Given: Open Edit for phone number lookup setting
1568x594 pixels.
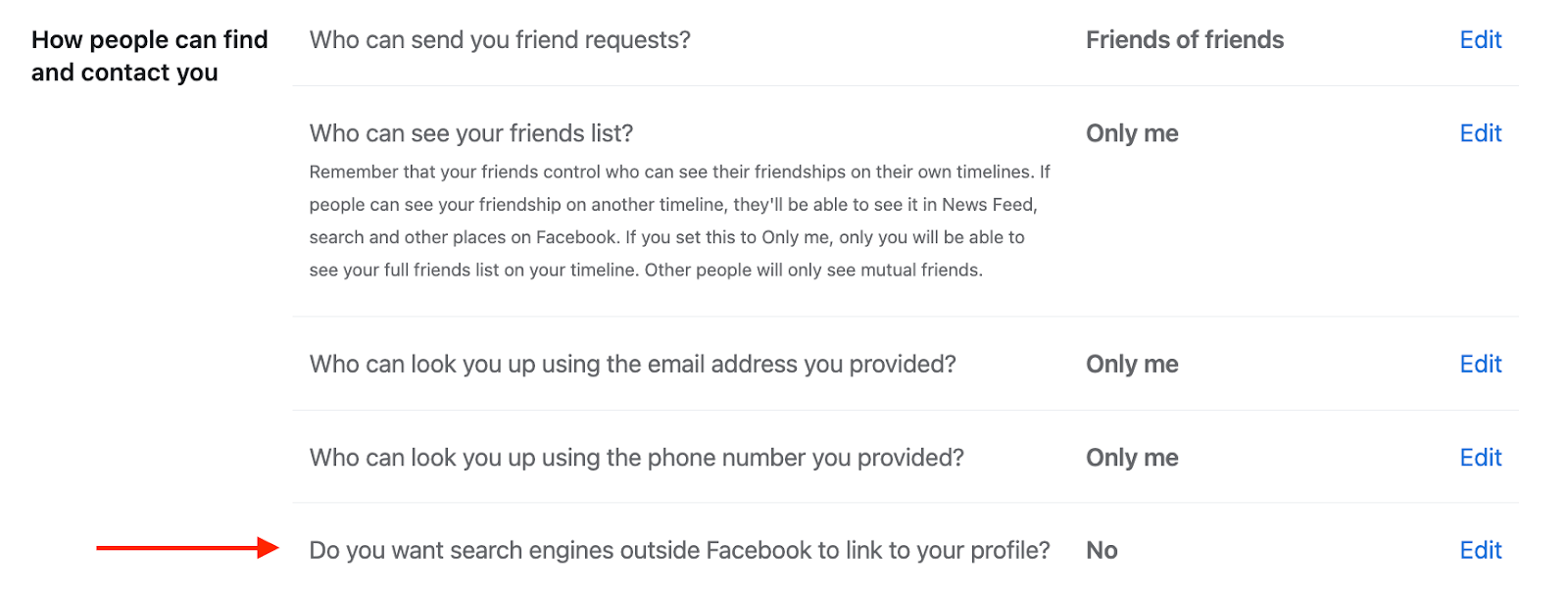Looking at the screenshot, I should (x=1480, y=458).
